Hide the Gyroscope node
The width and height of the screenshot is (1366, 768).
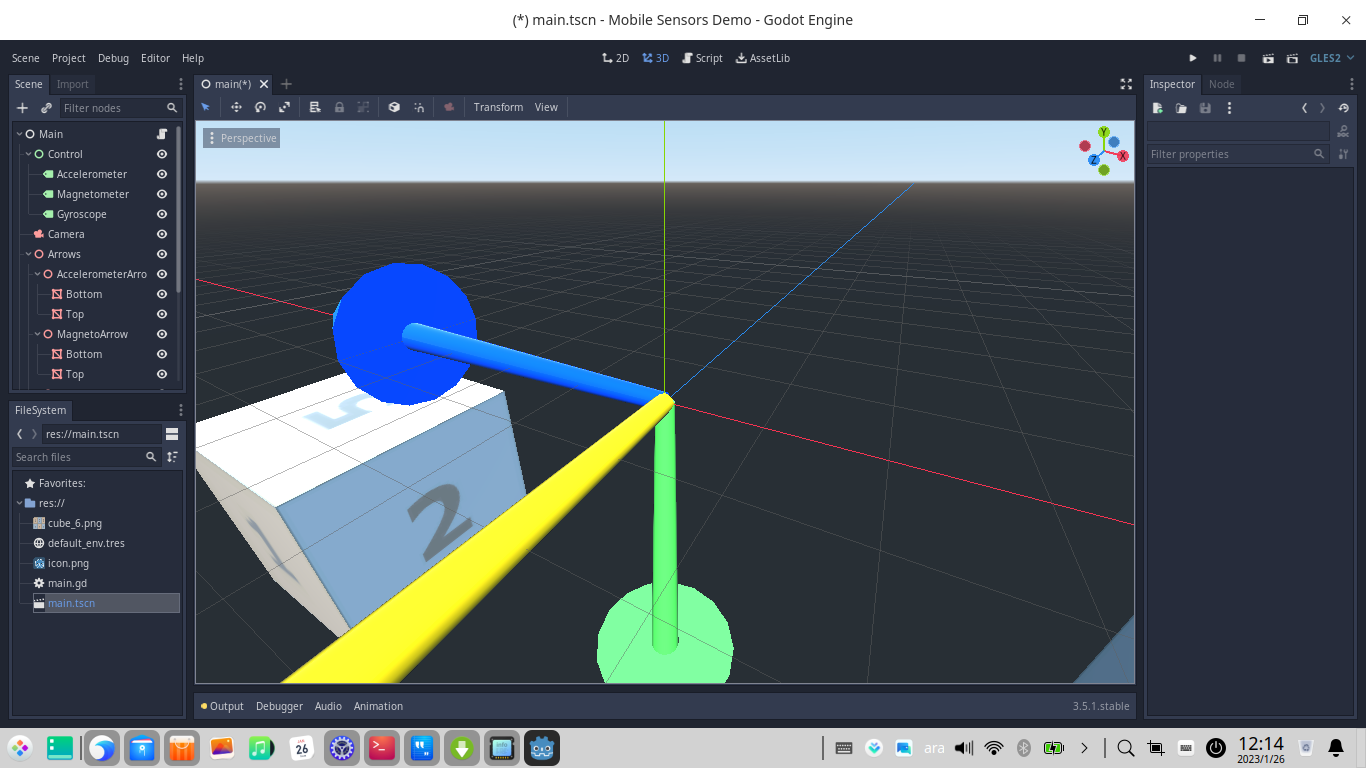click(162, 214)
